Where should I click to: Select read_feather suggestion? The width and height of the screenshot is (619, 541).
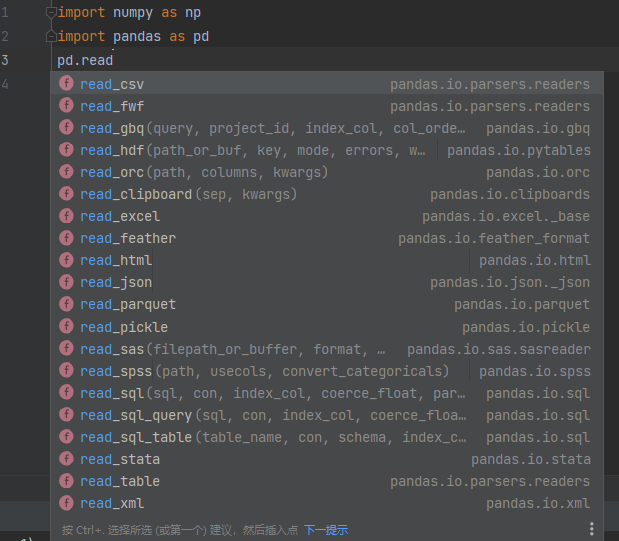[327, 238]
